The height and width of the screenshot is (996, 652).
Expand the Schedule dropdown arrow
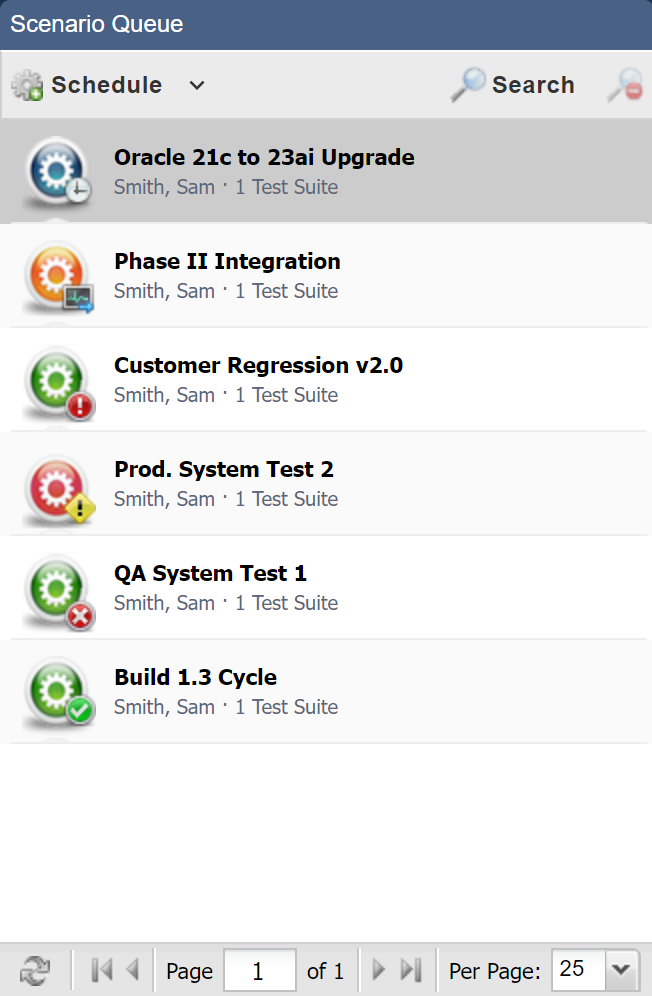pyautogui.click(x=197, y=86)
